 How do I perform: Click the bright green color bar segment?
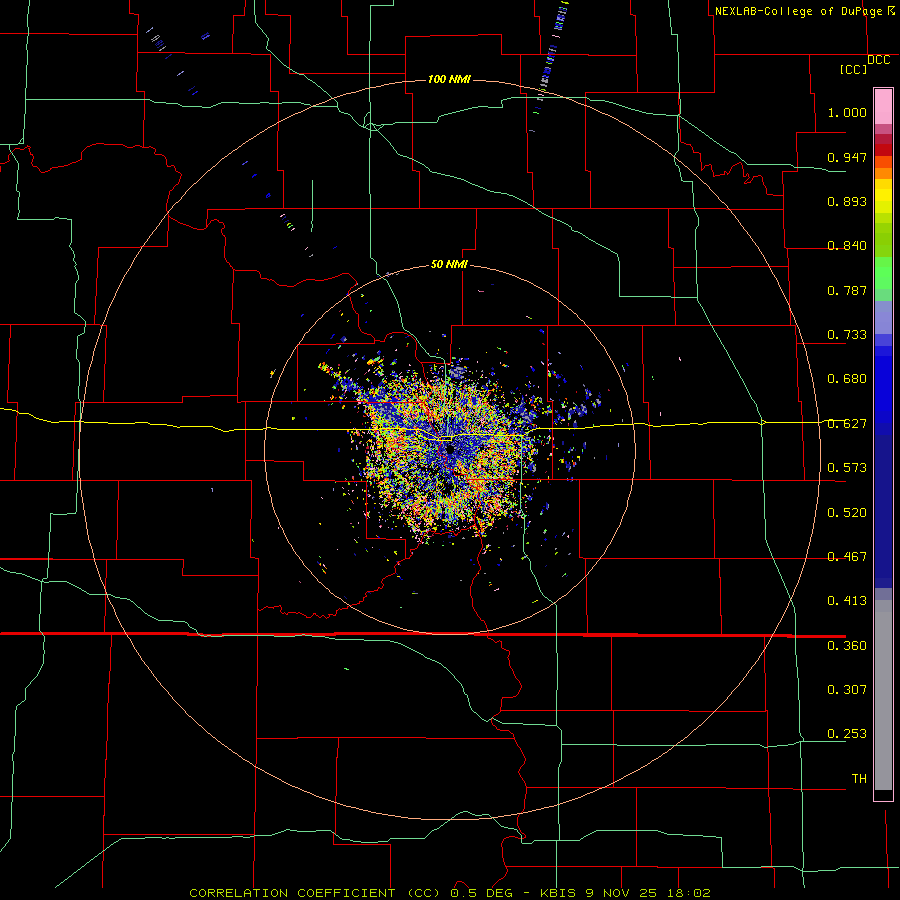(883, 273)
